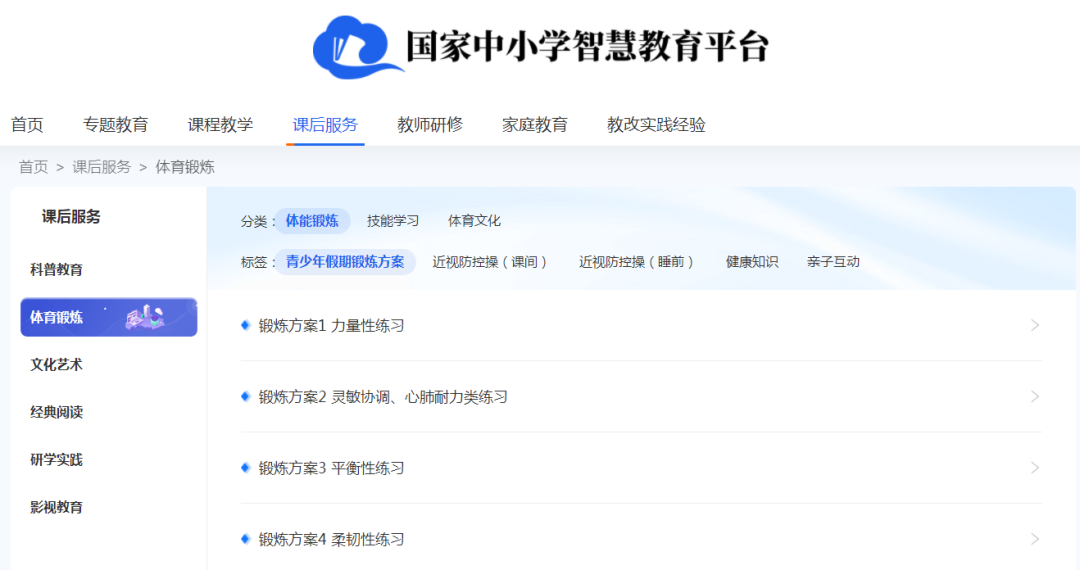Expand the 锻炼方案4 柔韧性练习 chevron arrow
The width and height of the screenshot is (1080, 570).
1035,539
